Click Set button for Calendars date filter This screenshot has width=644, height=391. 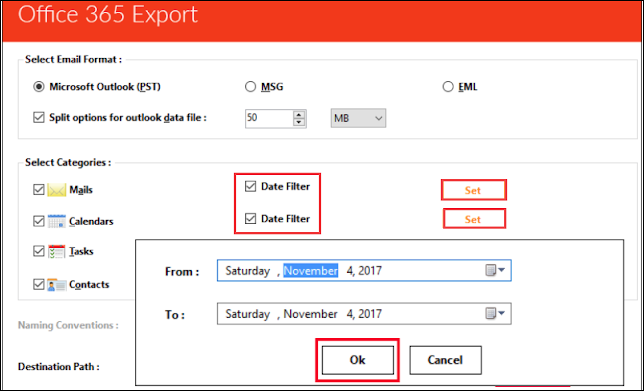[x=474, y=219]
